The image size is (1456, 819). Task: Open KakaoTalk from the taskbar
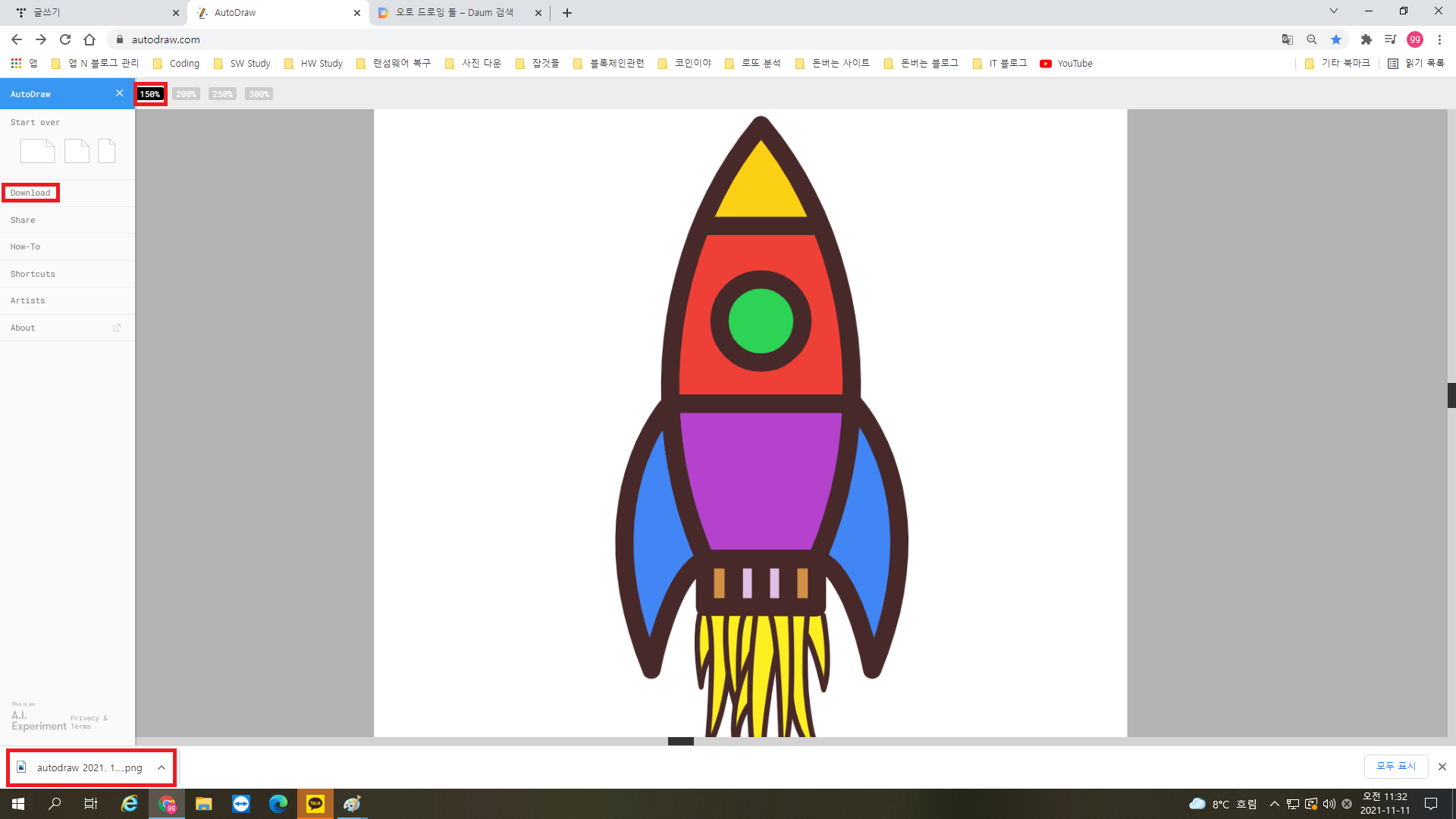(x=315, y=804)
